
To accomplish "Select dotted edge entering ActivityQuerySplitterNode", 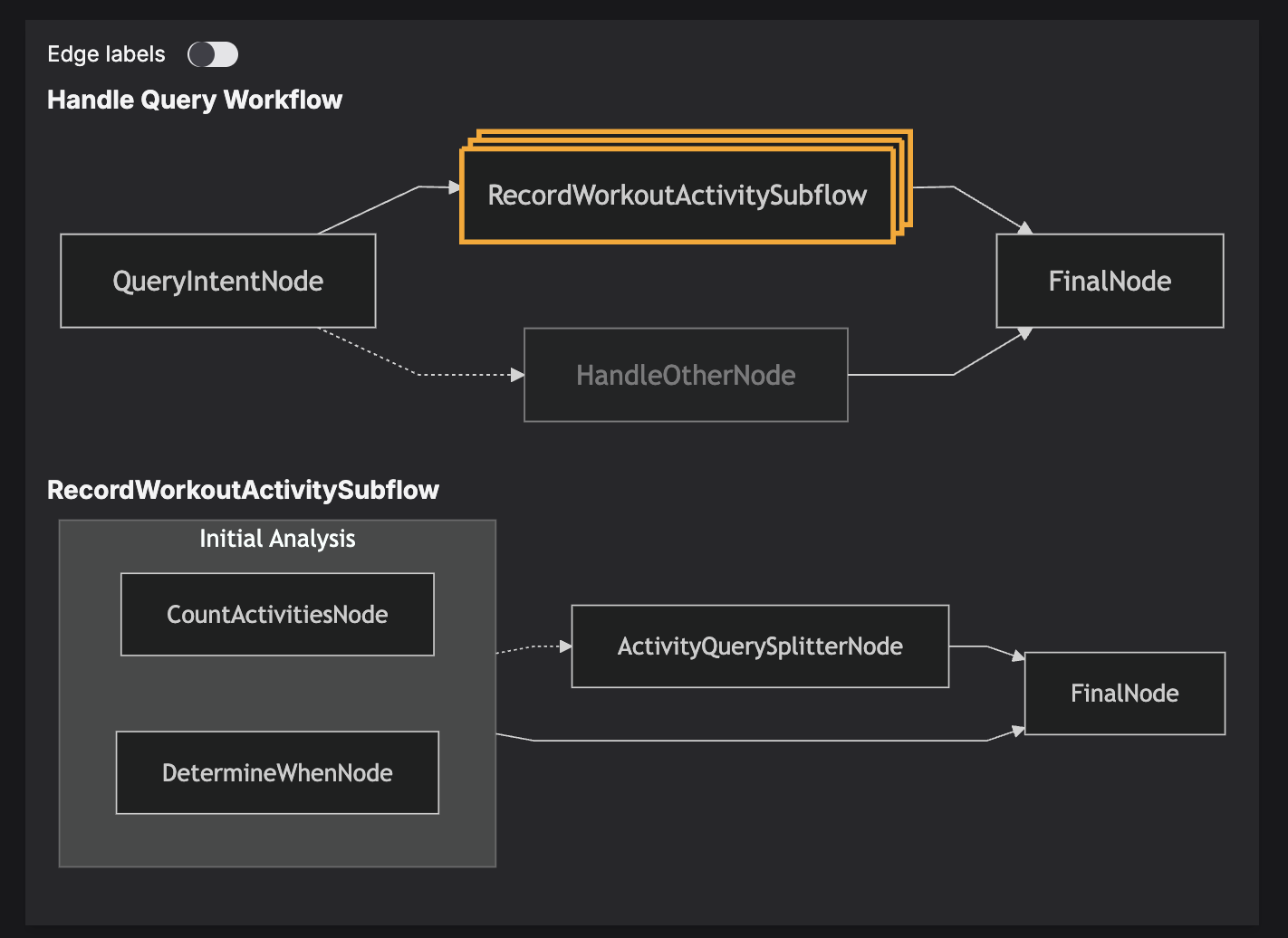I will coord(534,646).
